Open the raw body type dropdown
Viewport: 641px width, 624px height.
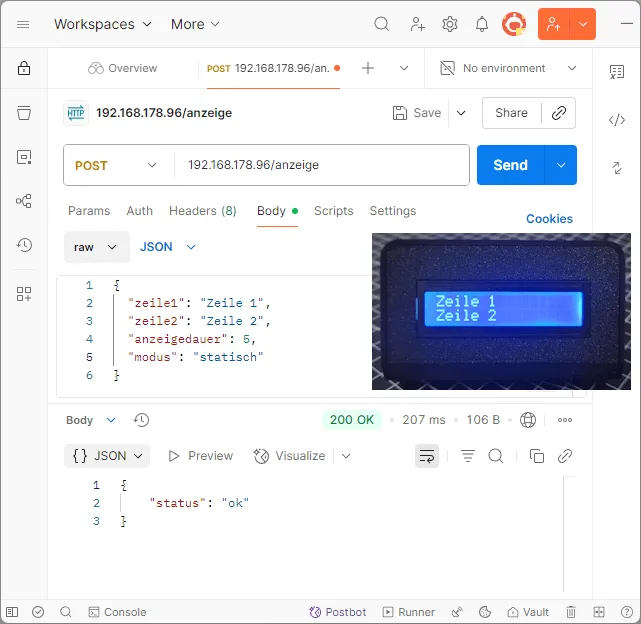[96, 247]
